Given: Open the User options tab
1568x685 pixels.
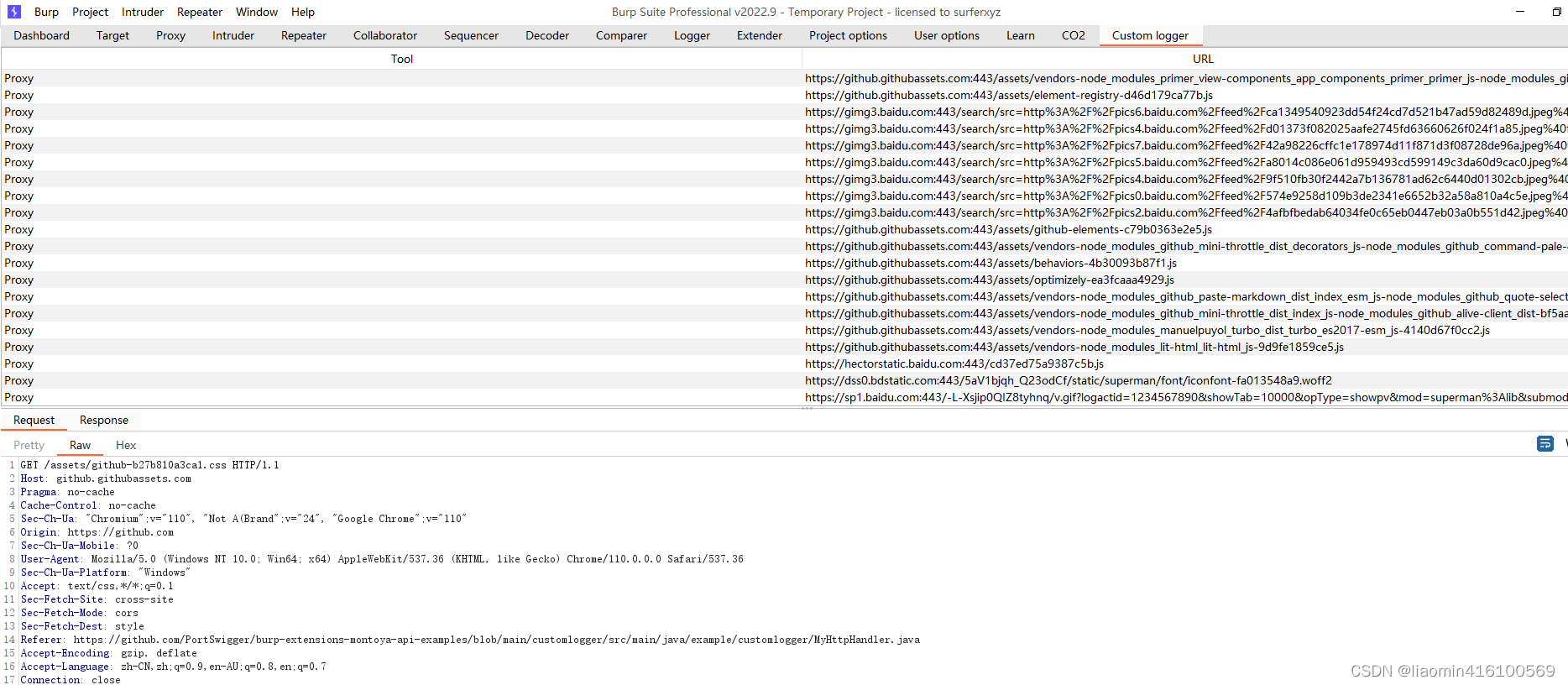Looking at the screenshot, I should coord(947,35).
